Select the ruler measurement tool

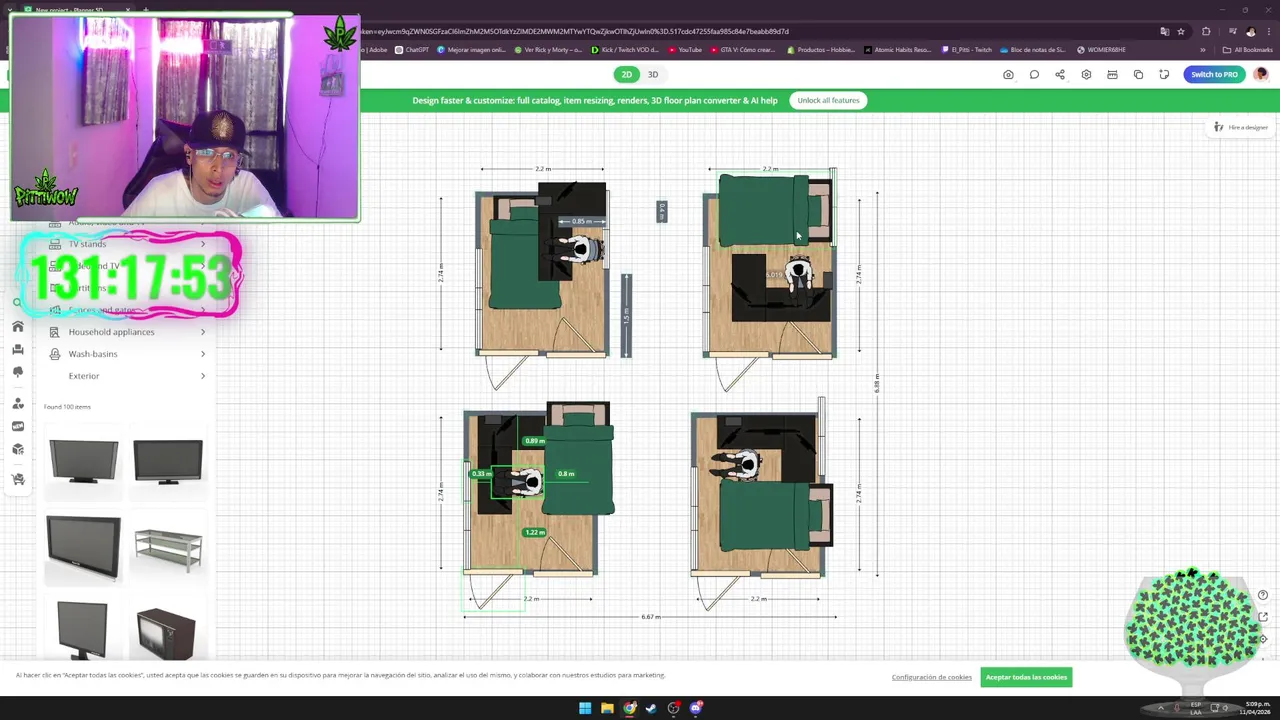click(1112, 74)
